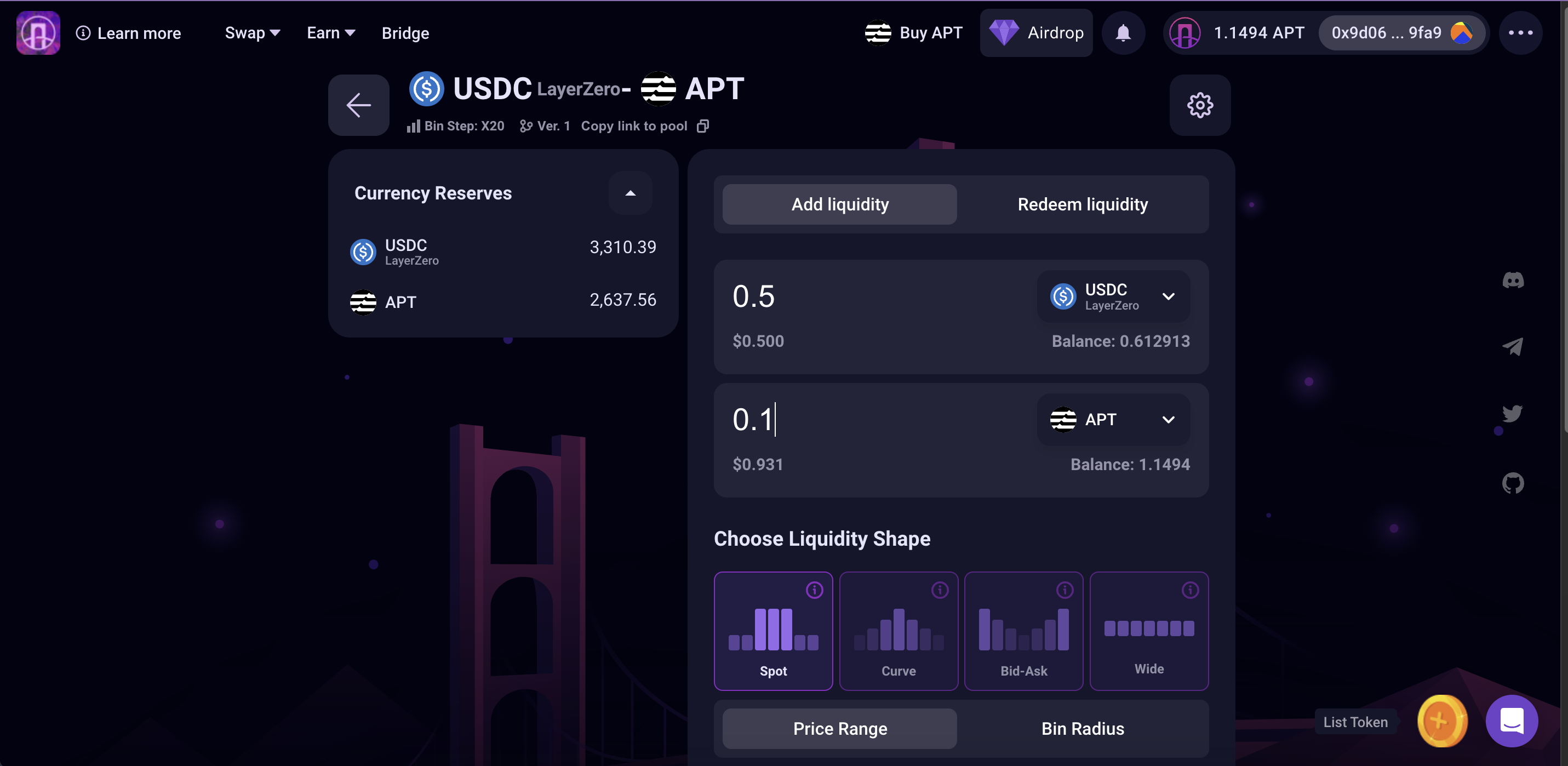Select the Wide liquidity shape
Viewport: 1568px width, 766px height.
coord(1149,631)
